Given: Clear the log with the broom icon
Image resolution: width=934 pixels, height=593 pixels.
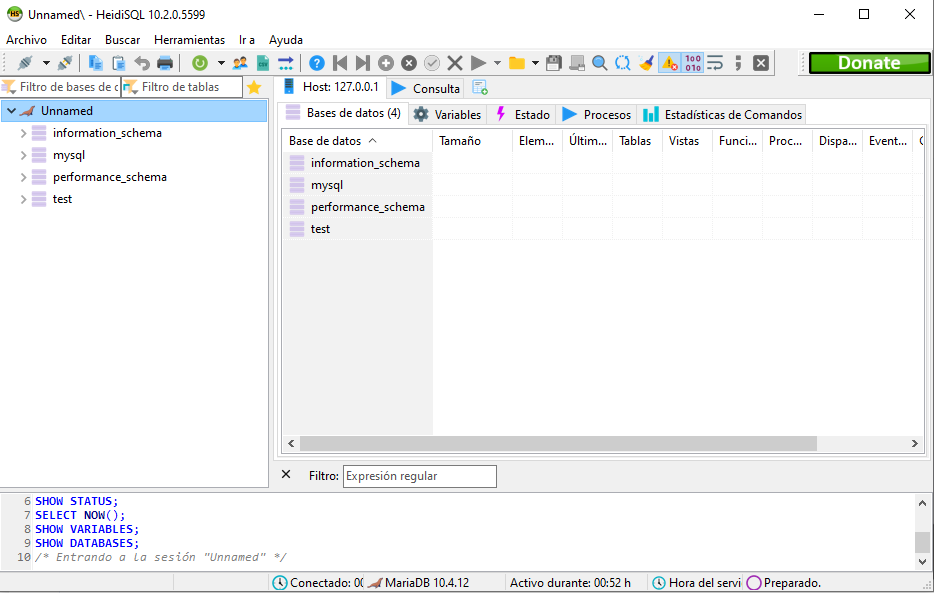Looking at the screenshot, I should [644, 63].
